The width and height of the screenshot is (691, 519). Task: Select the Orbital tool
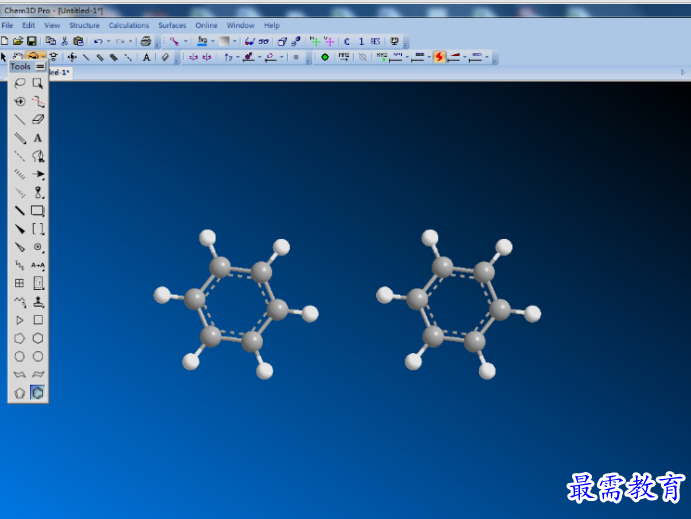[x=38, y=193]
